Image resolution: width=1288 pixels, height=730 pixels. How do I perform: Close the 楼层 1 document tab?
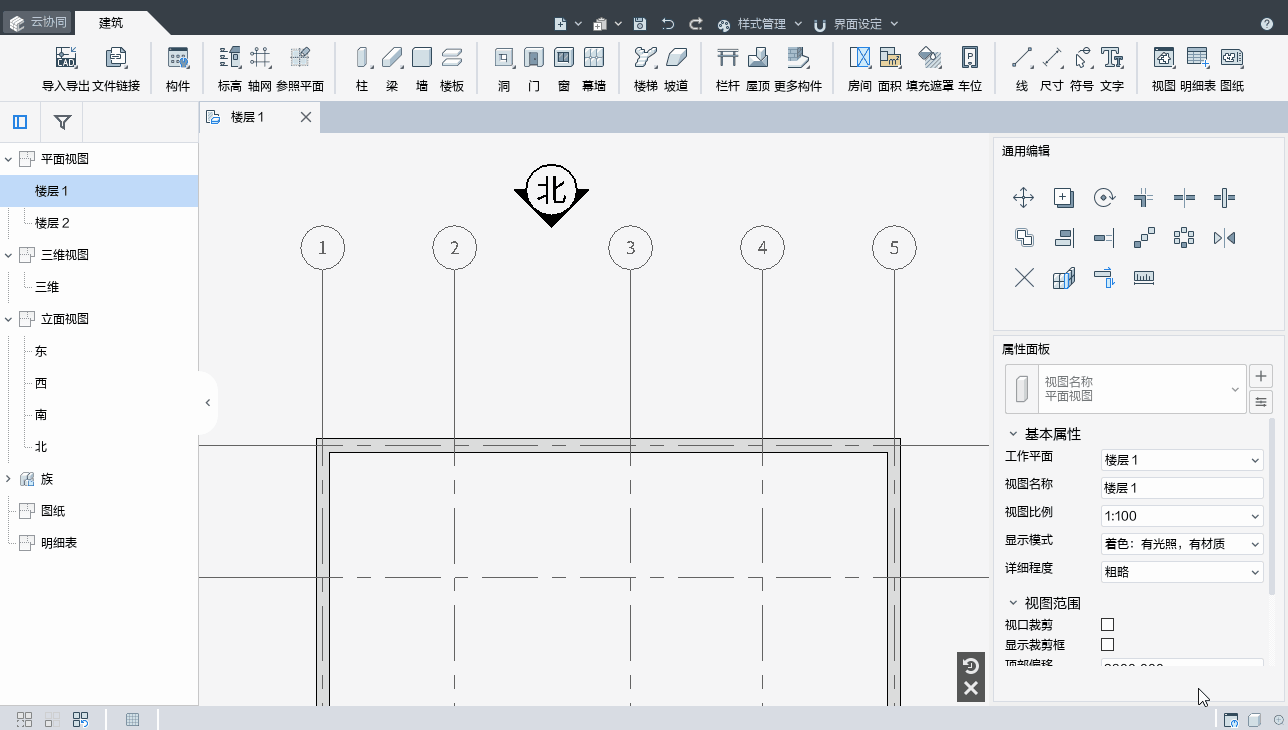[x=306, y=117]
